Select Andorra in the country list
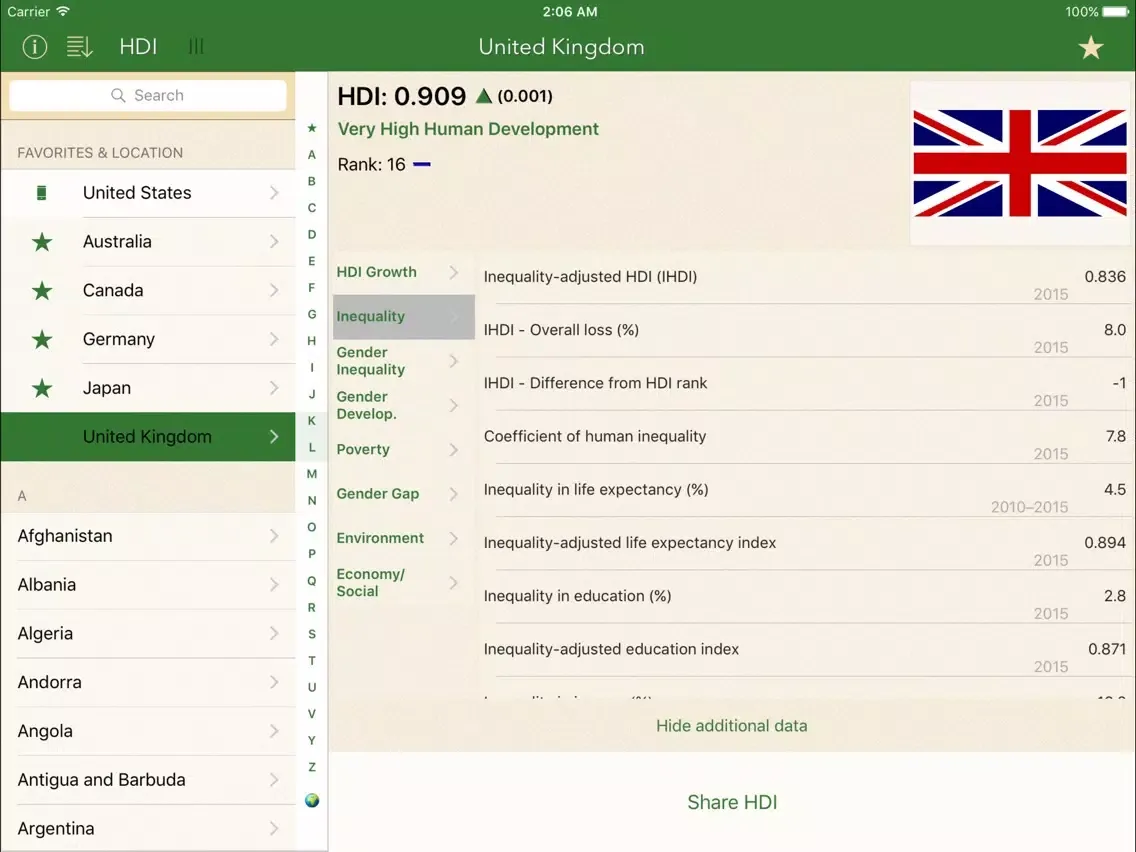This screenshot has height=852, width=1136. (148, 682)
